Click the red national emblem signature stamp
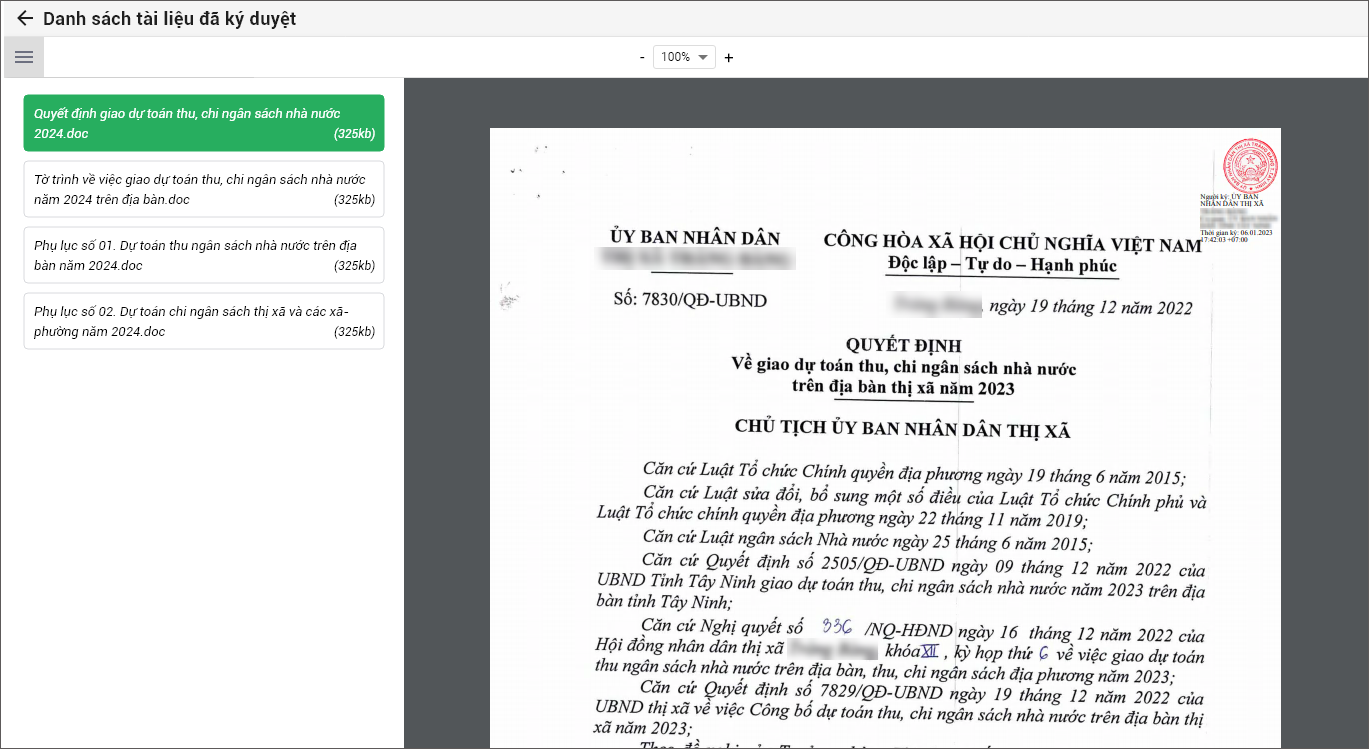The image size is (1369, 749). tap(1250, 164)
